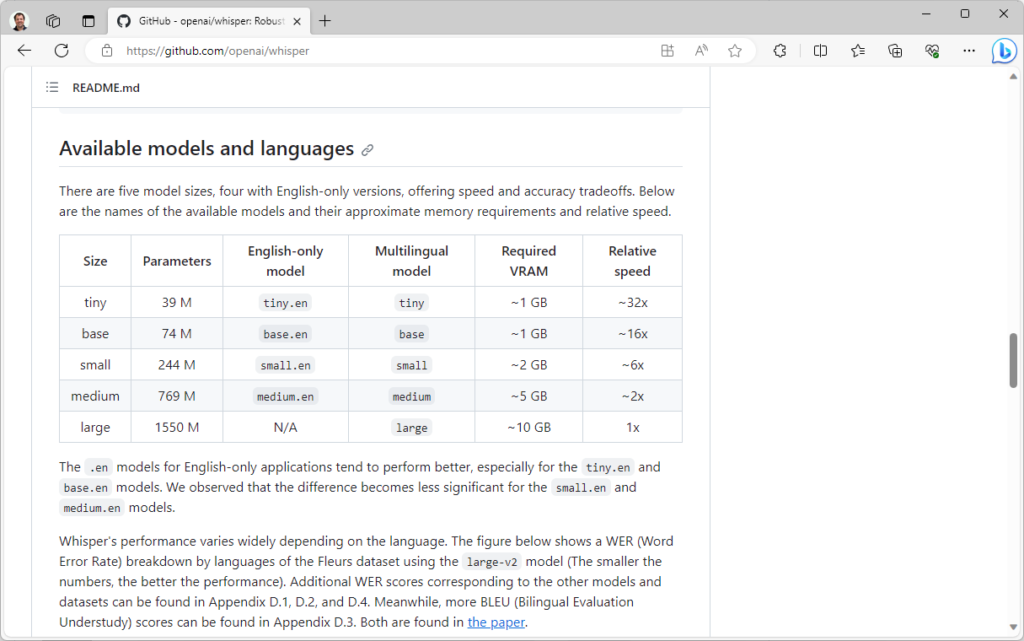Start Read Aloud from address bar
Image resolution: width=1024 pixels, height=641 pixels.
tap(701, 51)
